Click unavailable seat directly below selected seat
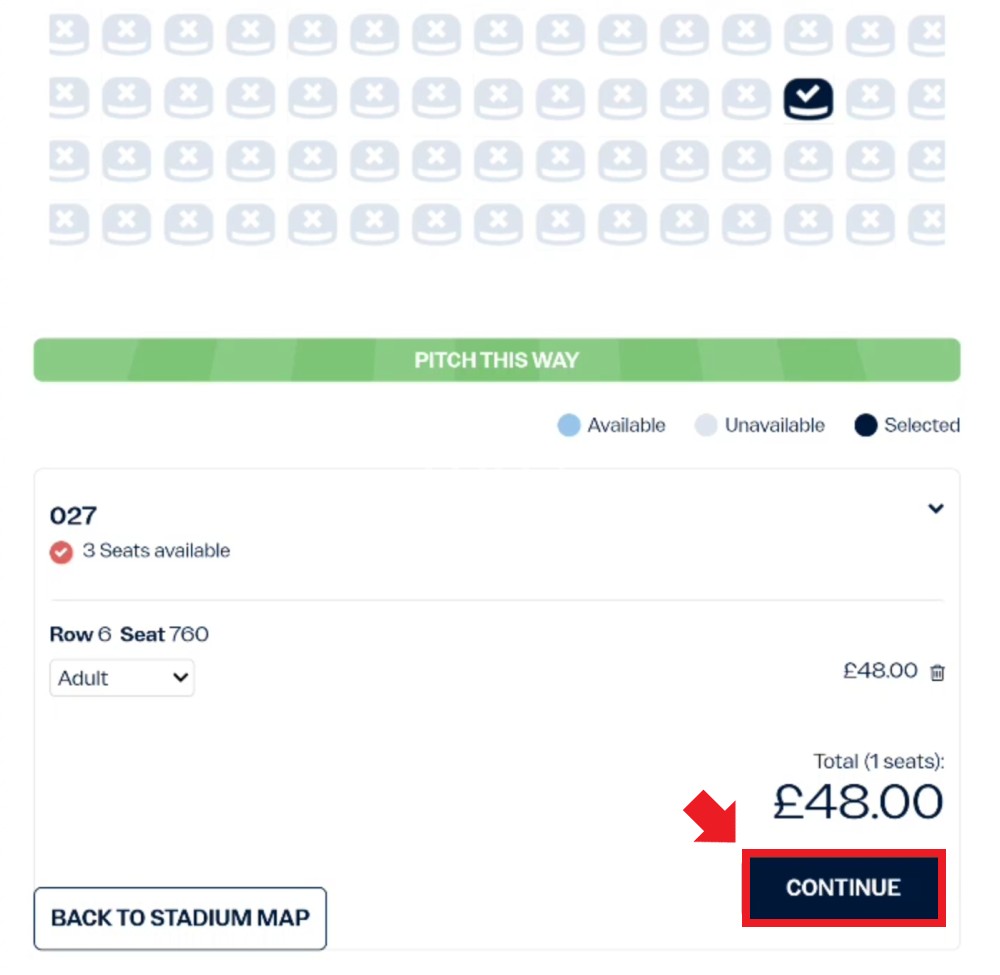Screen dimensions: 1000x975 pos(808,160)
